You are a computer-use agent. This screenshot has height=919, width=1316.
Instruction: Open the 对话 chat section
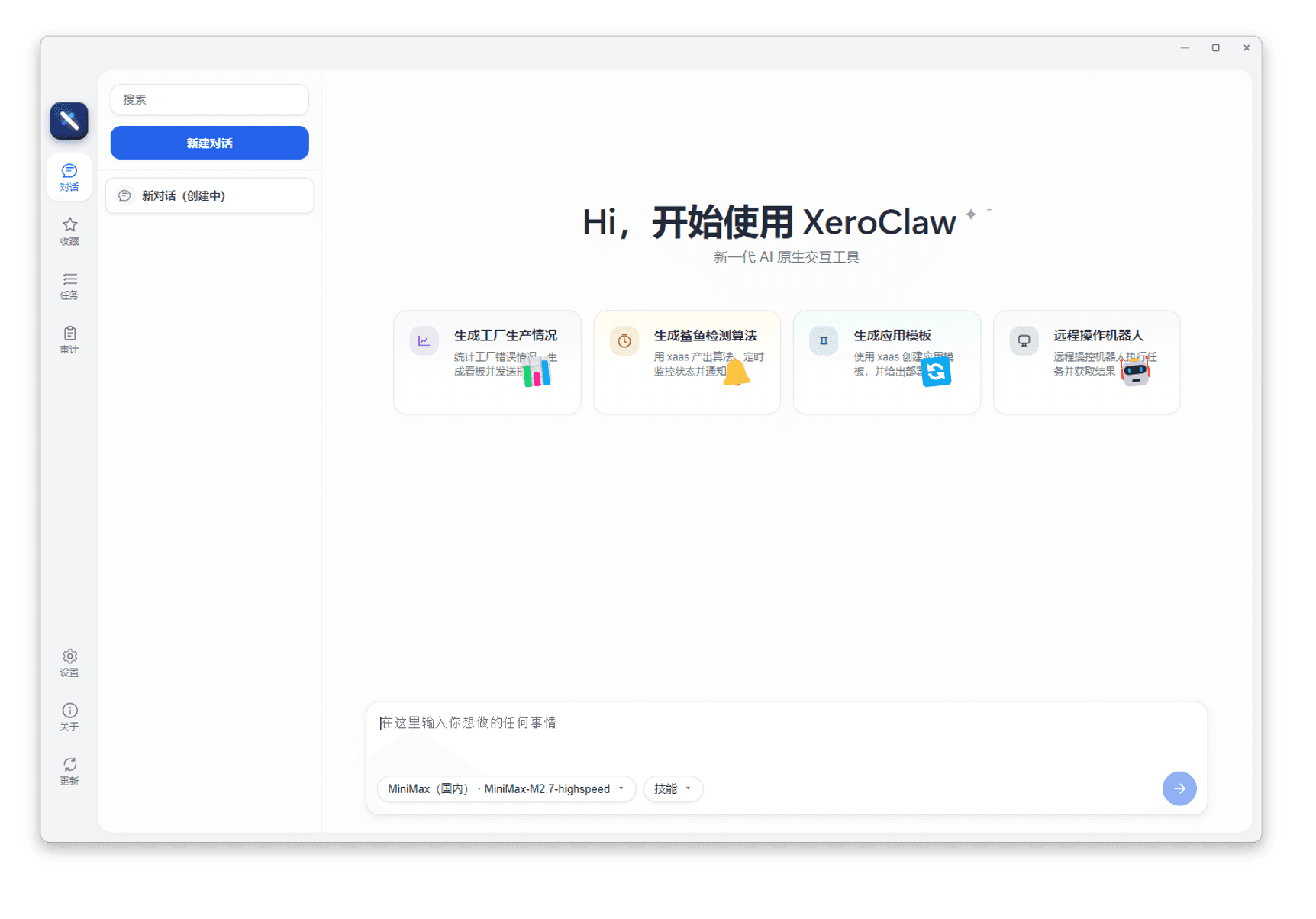coord(69,177)
